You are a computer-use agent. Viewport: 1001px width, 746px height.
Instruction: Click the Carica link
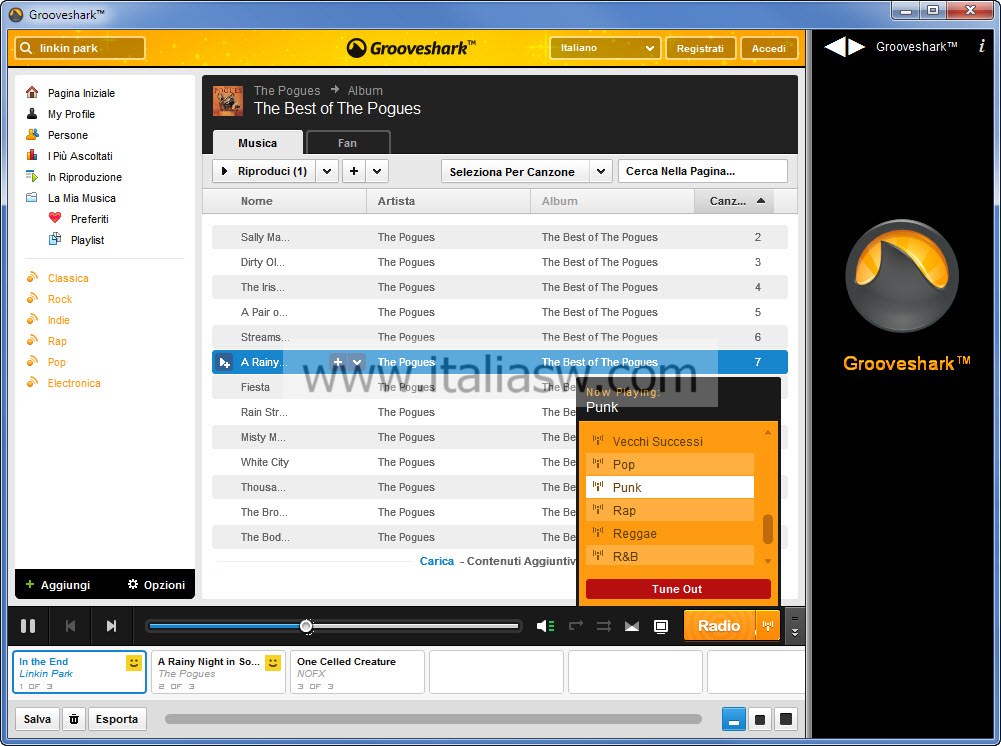click(437, 561)
